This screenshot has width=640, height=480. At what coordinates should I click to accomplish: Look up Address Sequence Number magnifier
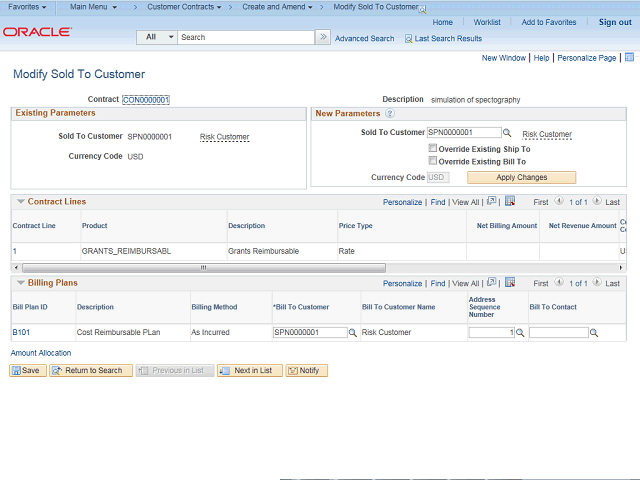520,333
